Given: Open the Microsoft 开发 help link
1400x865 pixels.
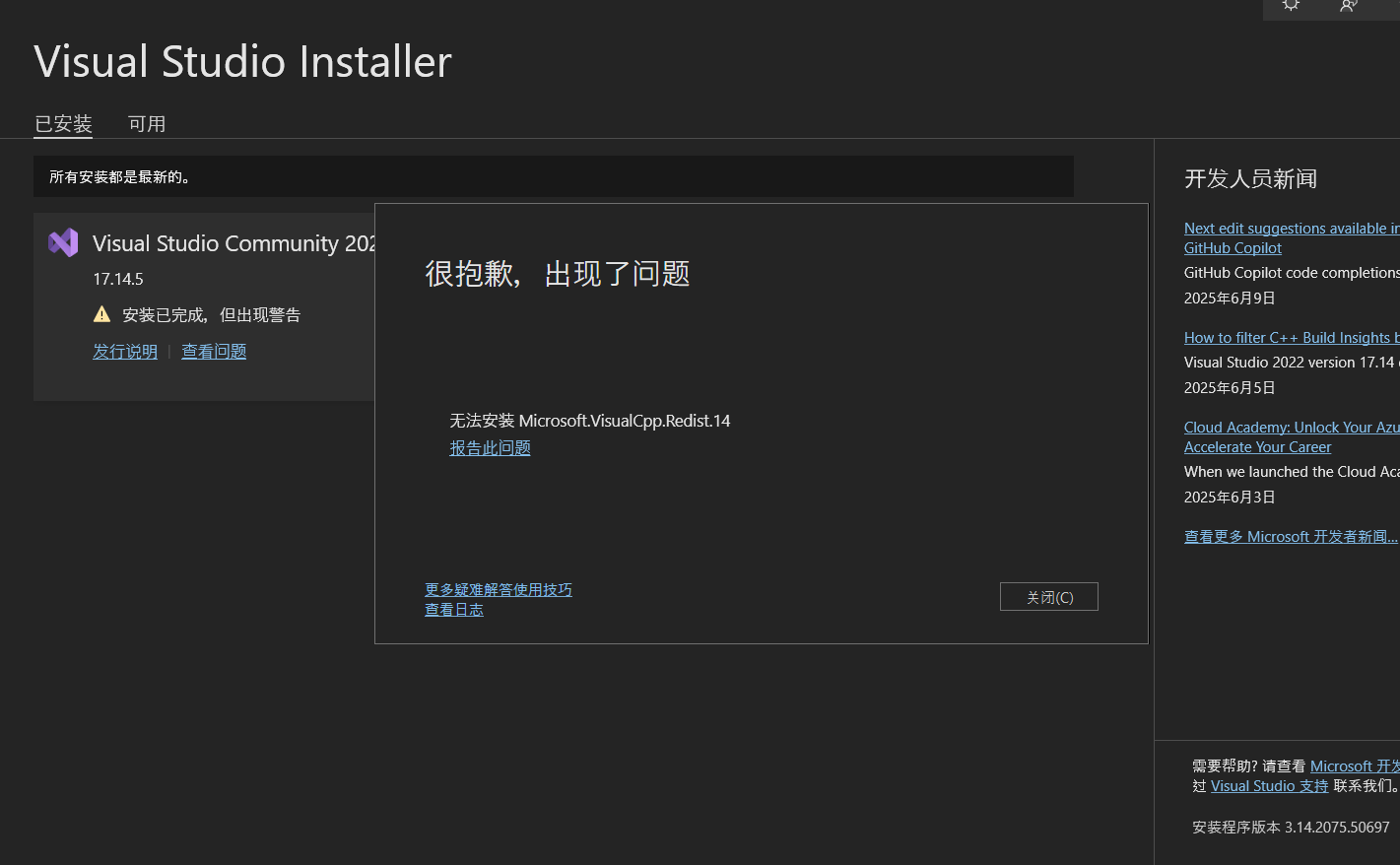Looking at the screenshot, I should pyautogui.click(x=1355, y=766).
